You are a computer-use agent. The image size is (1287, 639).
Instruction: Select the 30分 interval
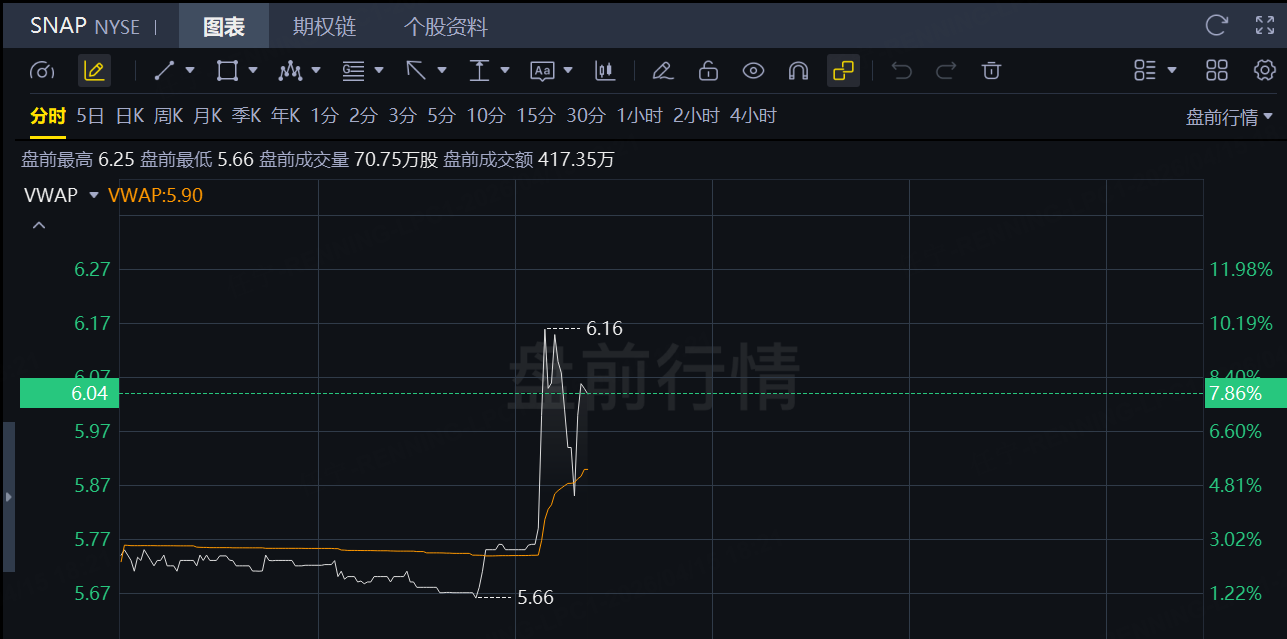click(586, 116)
